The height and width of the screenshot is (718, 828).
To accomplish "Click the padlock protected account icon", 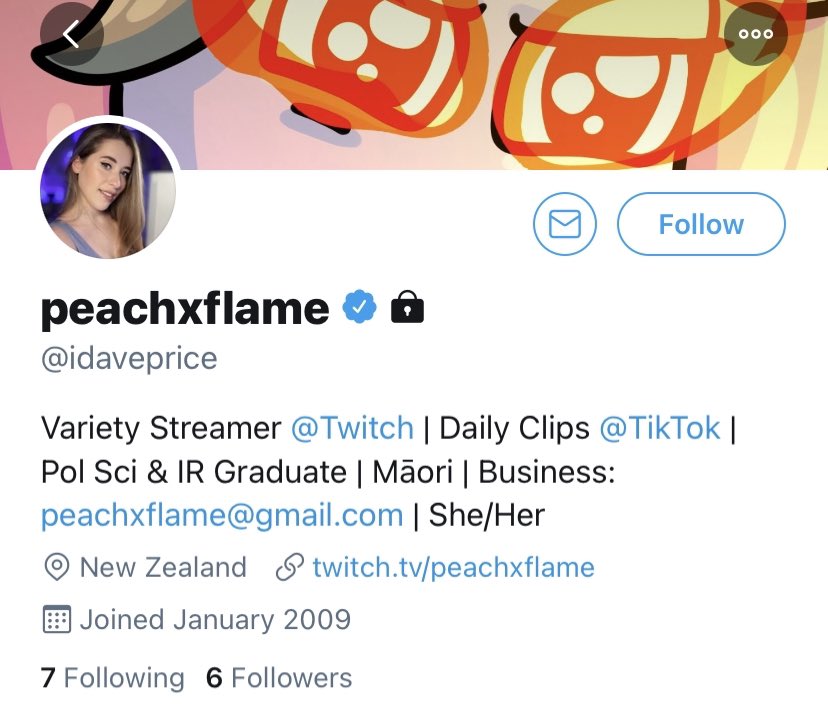I will pyautogui.click(x=407, y=308).
